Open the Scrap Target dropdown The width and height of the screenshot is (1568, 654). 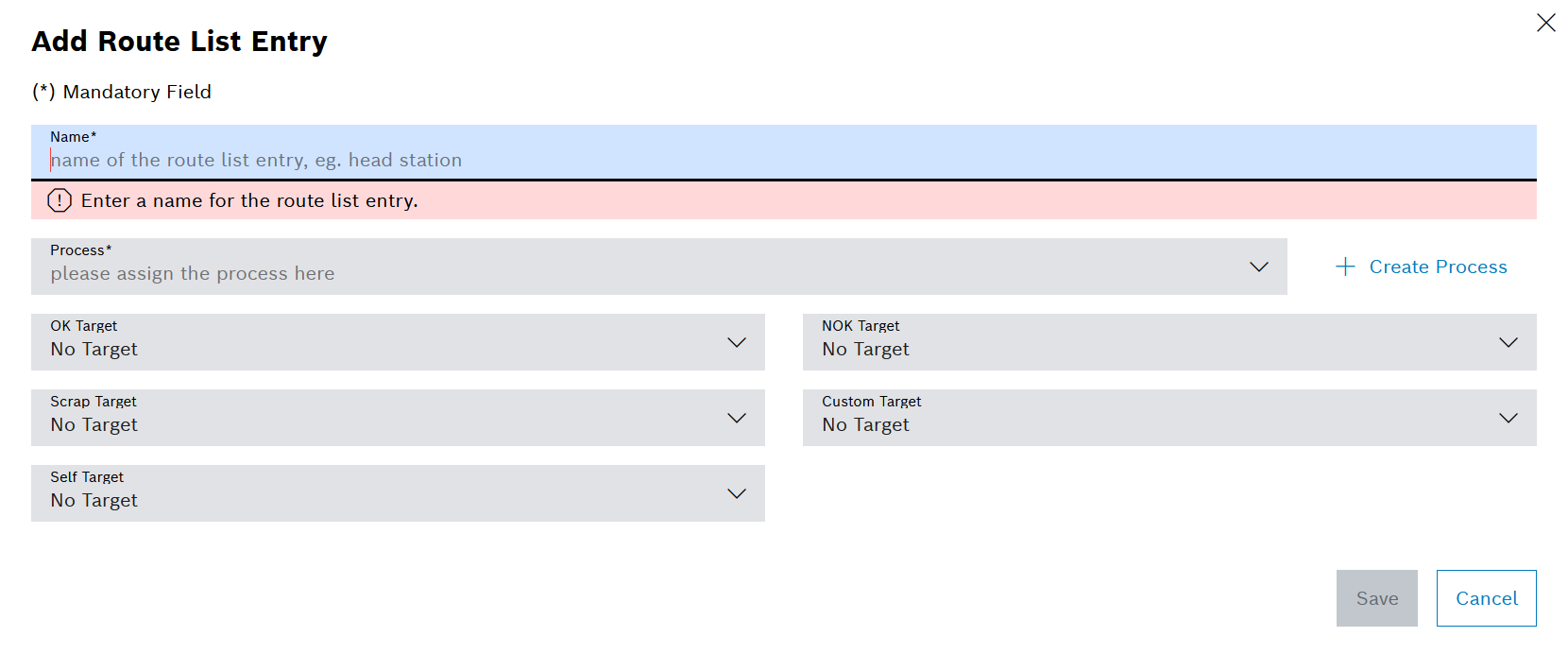pos(397,418)
